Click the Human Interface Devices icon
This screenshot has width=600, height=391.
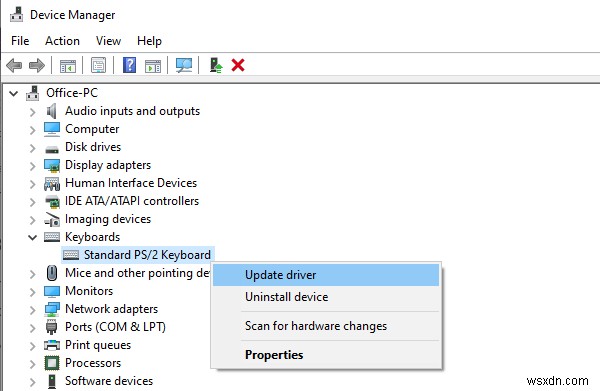coord(52,184)
